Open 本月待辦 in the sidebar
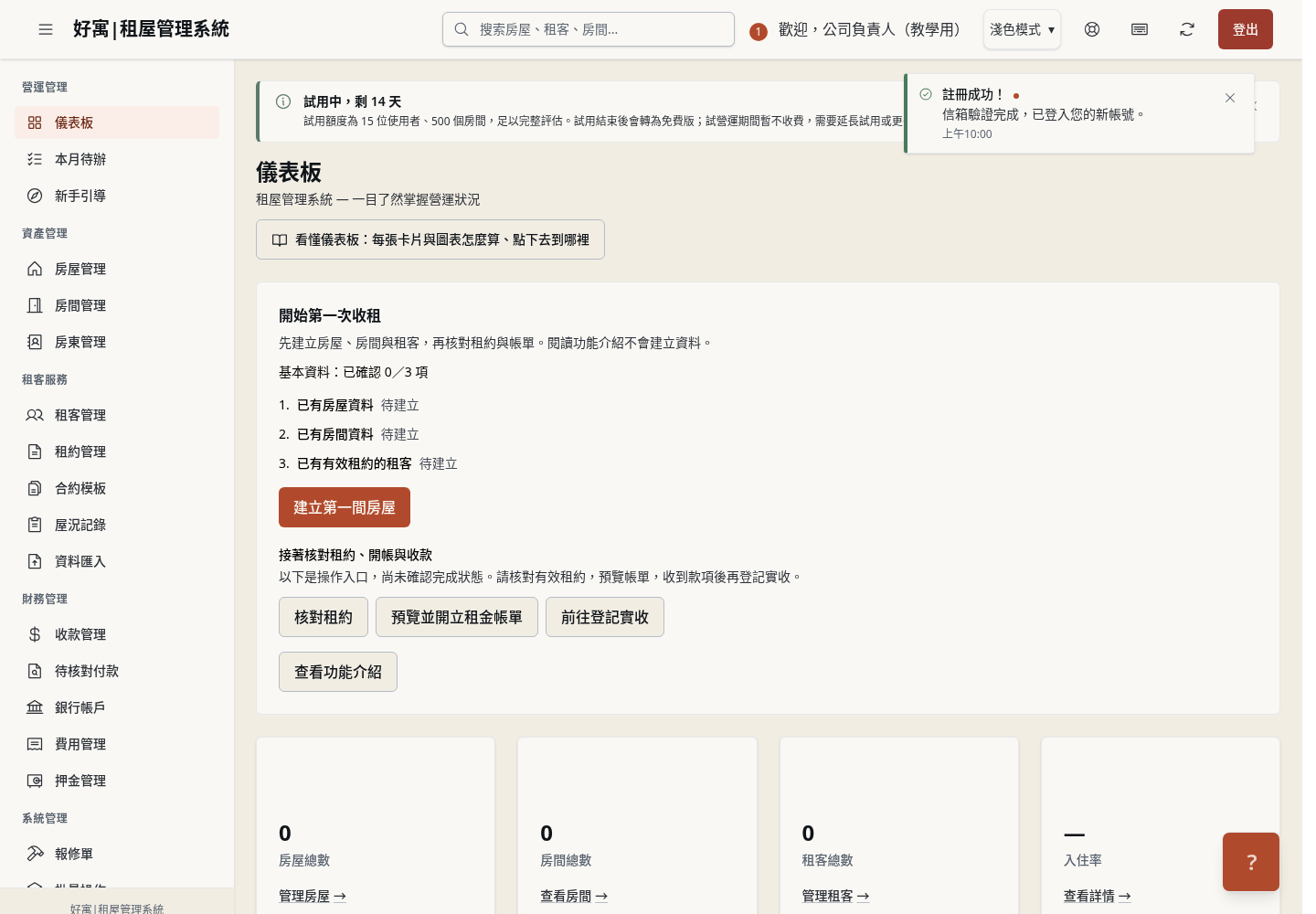This screenshot has height=914, width=1316. point(117,159)
